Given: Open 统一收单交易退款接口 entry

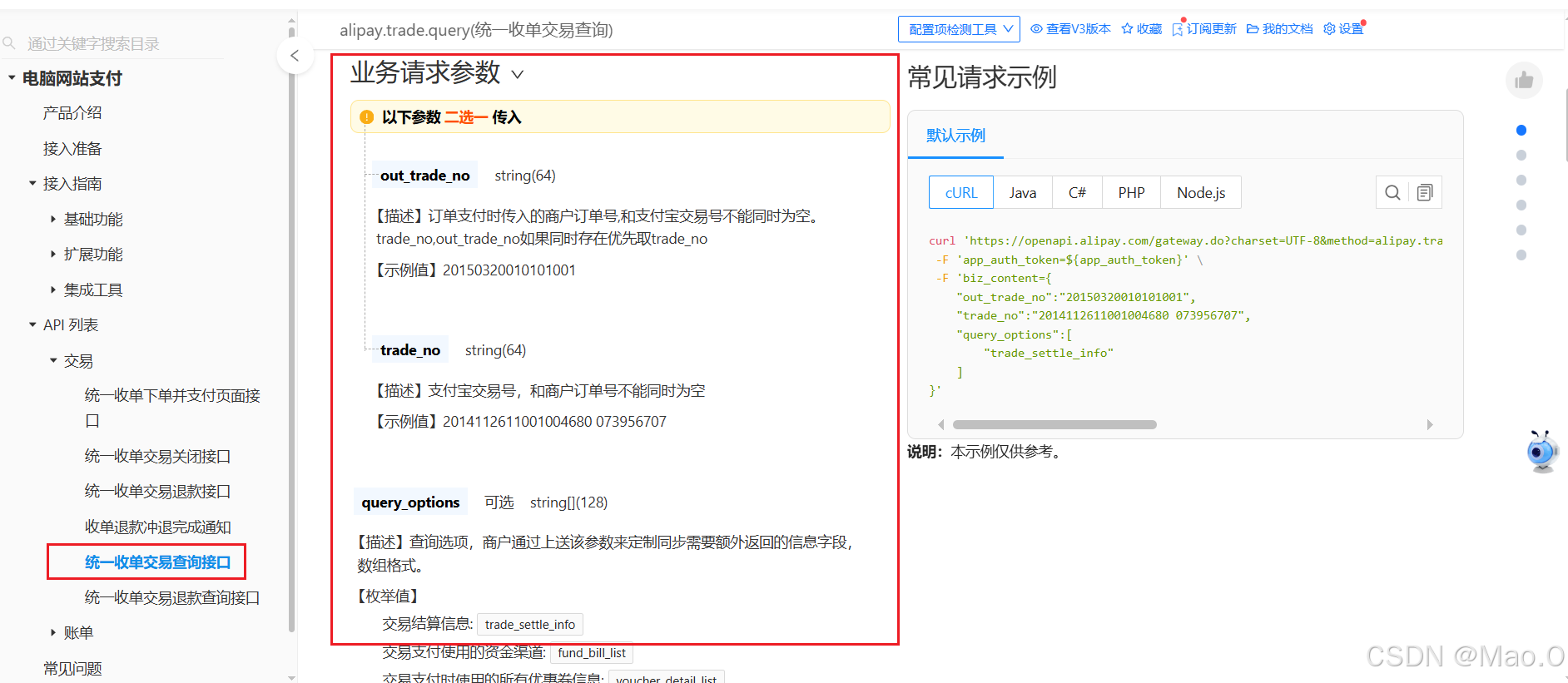Looking at the screenshot, I should (x=157, y=491).
